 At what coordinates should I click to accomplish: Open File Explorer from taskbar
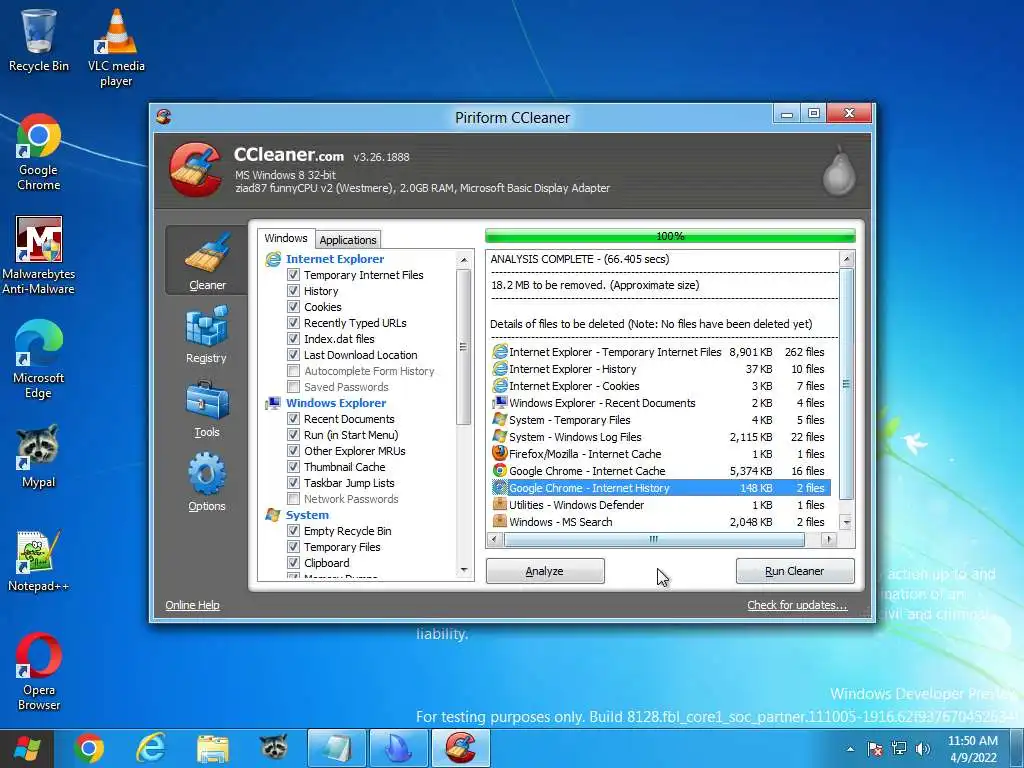pyautogui.click(x=213, y=748)
